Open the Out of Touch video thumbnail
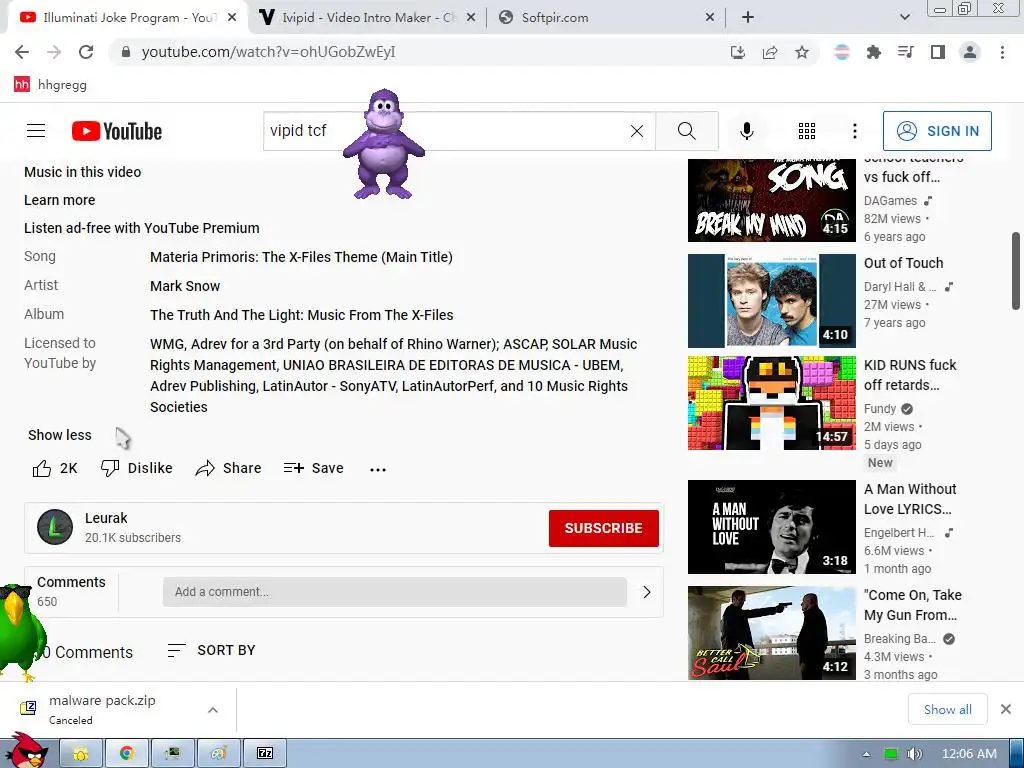Screen dimensions: 1024x768 pyautogui.click(x=771, y=301)
